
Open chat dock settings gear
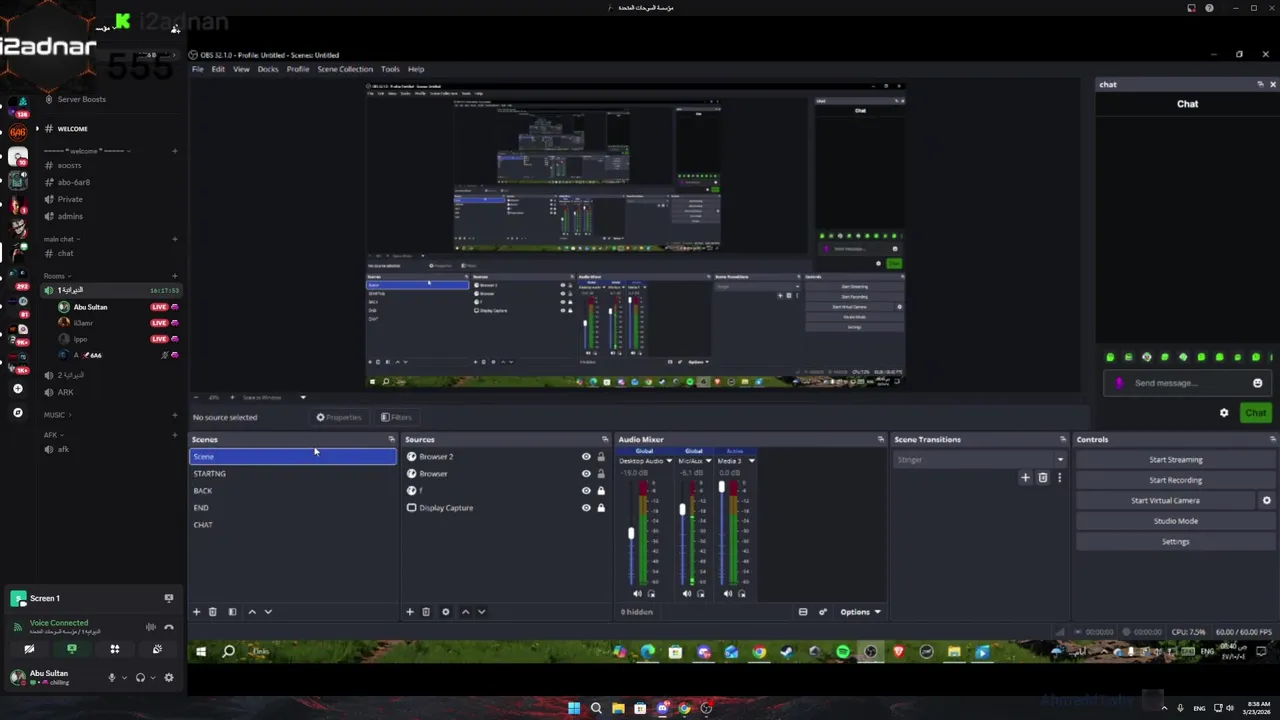tap(1224, 413)
